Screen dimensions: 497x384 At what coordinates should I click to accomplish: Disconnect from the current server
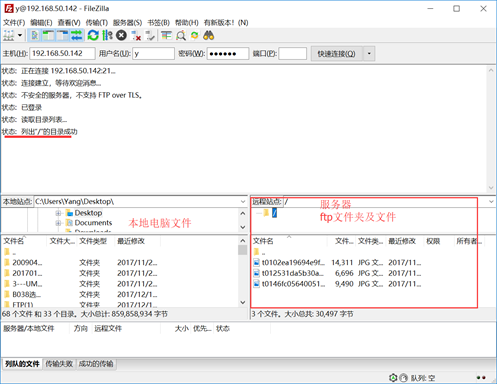[136, 35]
